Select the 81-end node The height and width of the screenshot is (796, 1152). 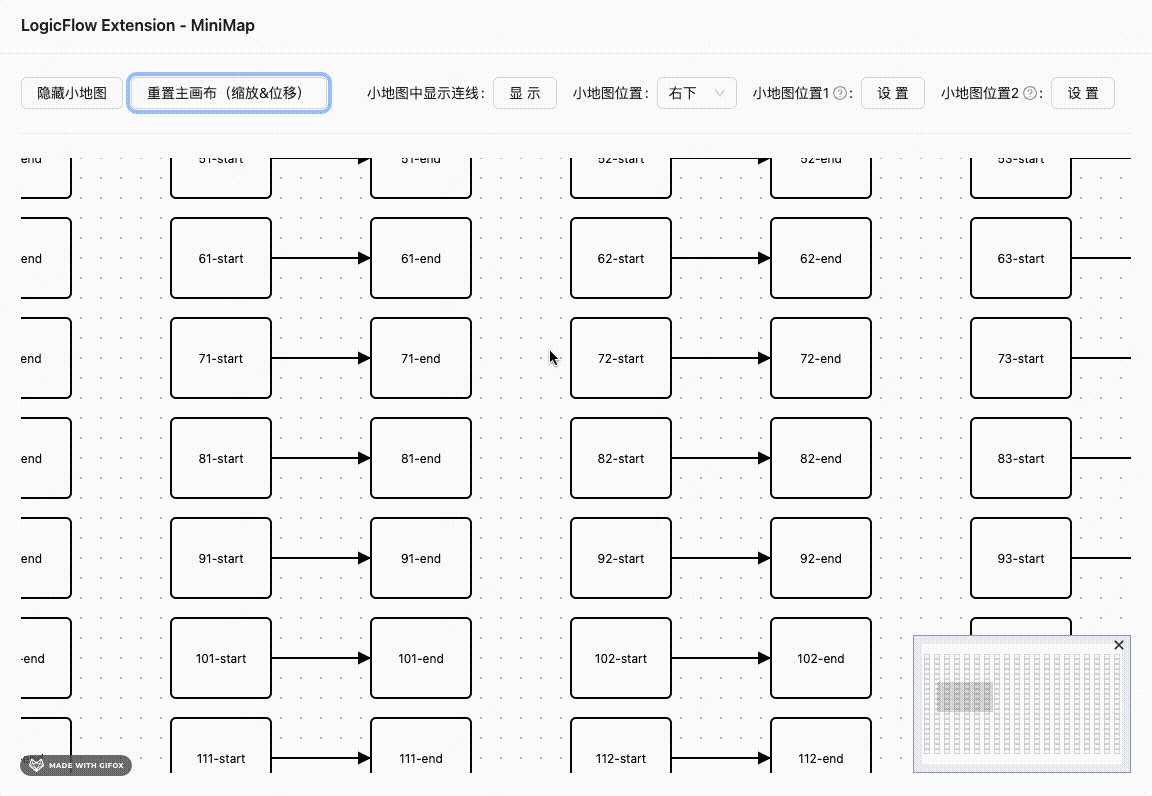coord(421,458)
